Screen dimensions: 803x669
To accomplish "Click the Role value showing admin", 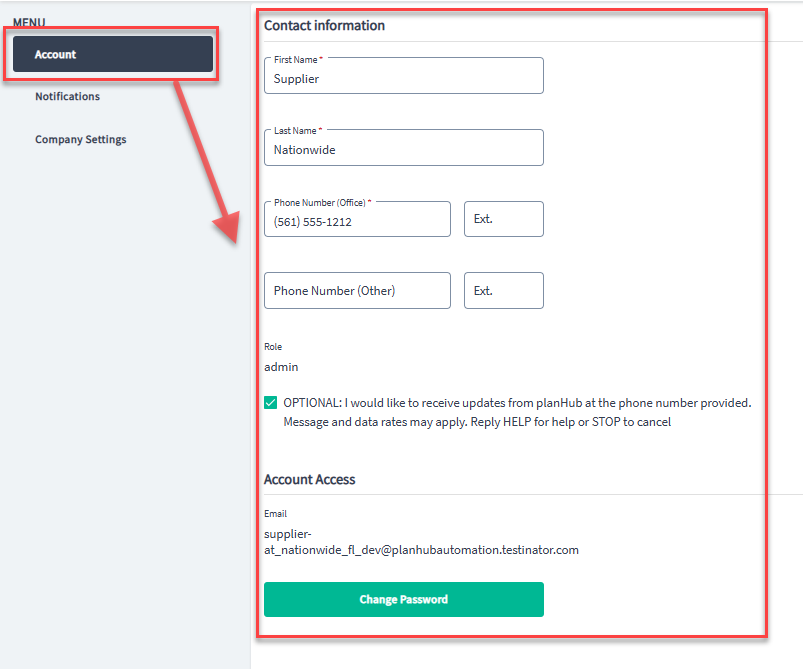I will click(x=281, y=366).
